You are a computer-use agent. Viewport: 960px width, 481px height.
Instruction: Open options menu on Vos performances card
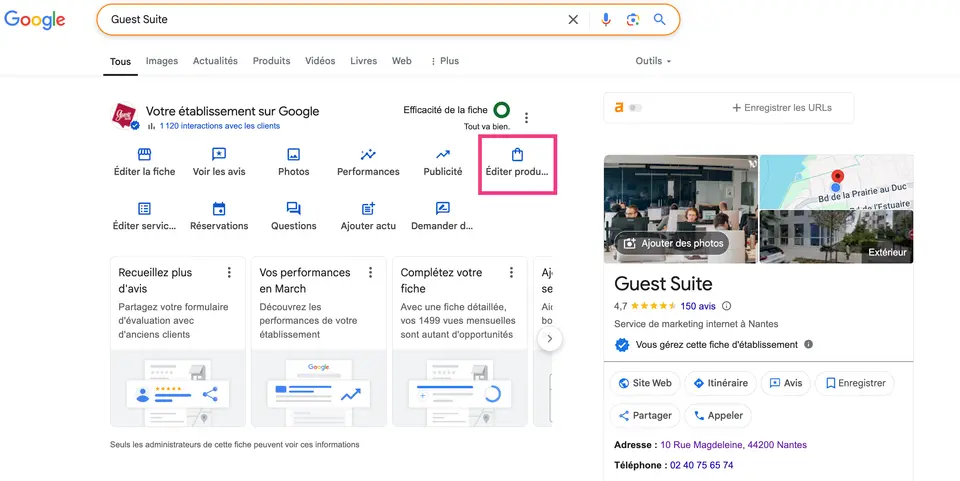[x=370, y=272]
